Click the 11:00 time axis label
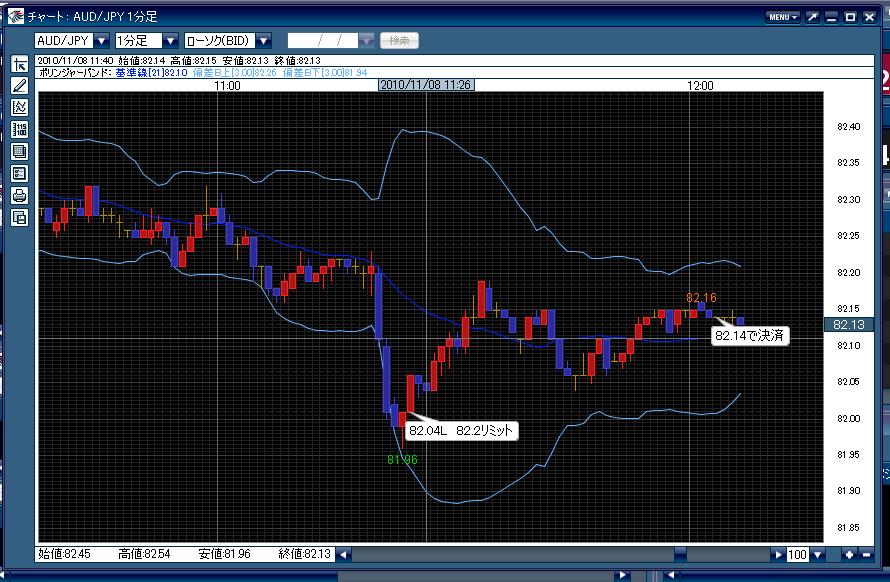This screenshot has height=582, width=890. point(227,86)
